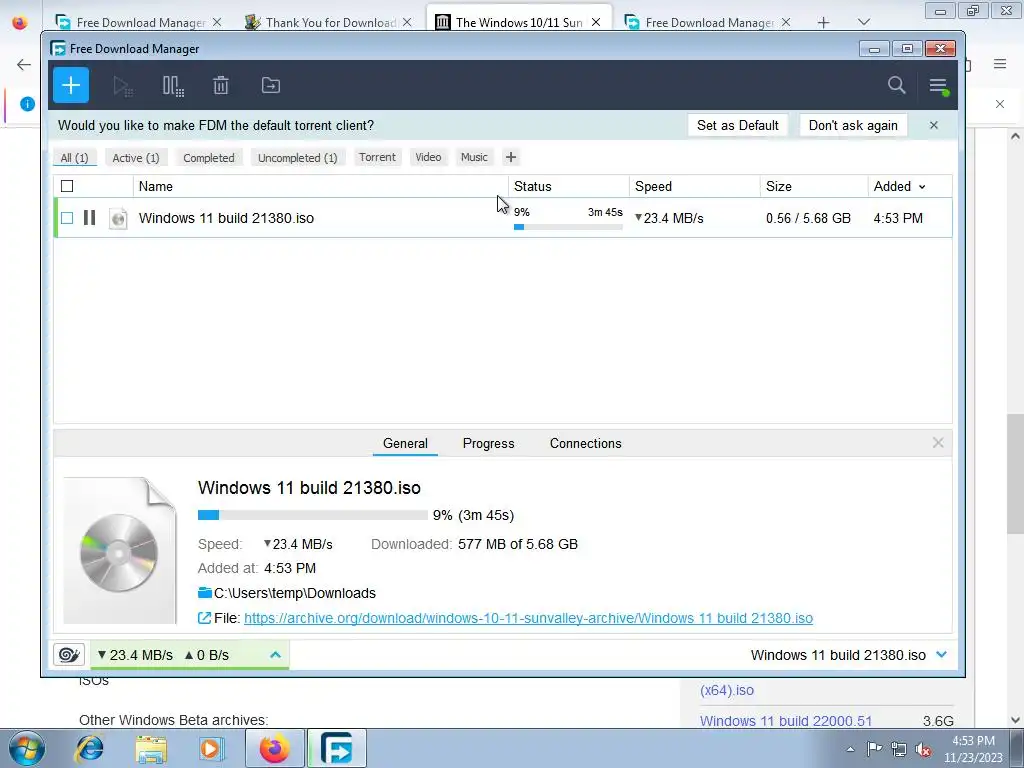Viewport: 1024px width, 768px height.
Task: Launch Internet Explorer from taskbar
Action: click(90, 748)
